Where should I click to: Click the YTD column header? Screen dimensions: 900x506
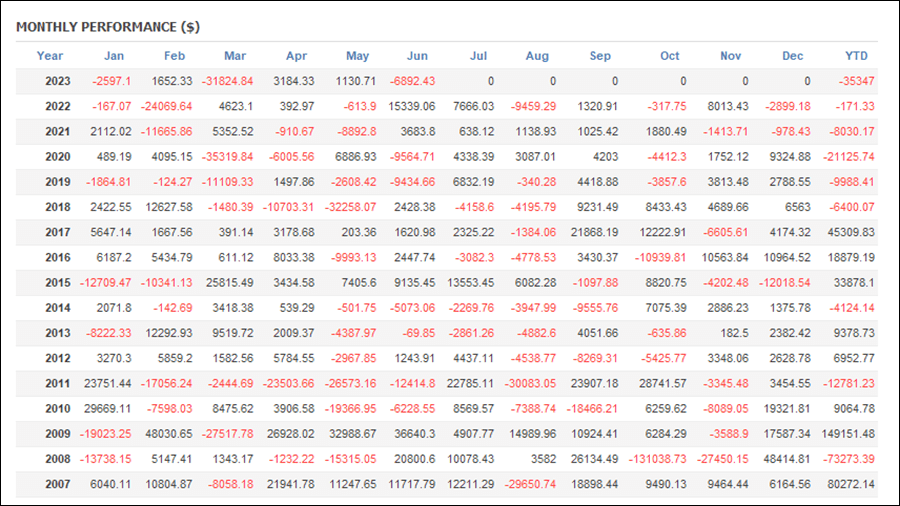856,56
